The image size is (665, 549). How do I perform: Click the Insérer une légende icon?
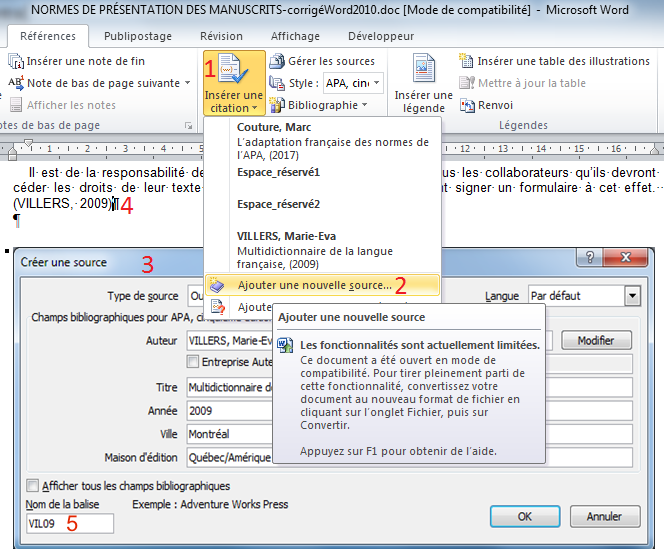click(424, 68)
